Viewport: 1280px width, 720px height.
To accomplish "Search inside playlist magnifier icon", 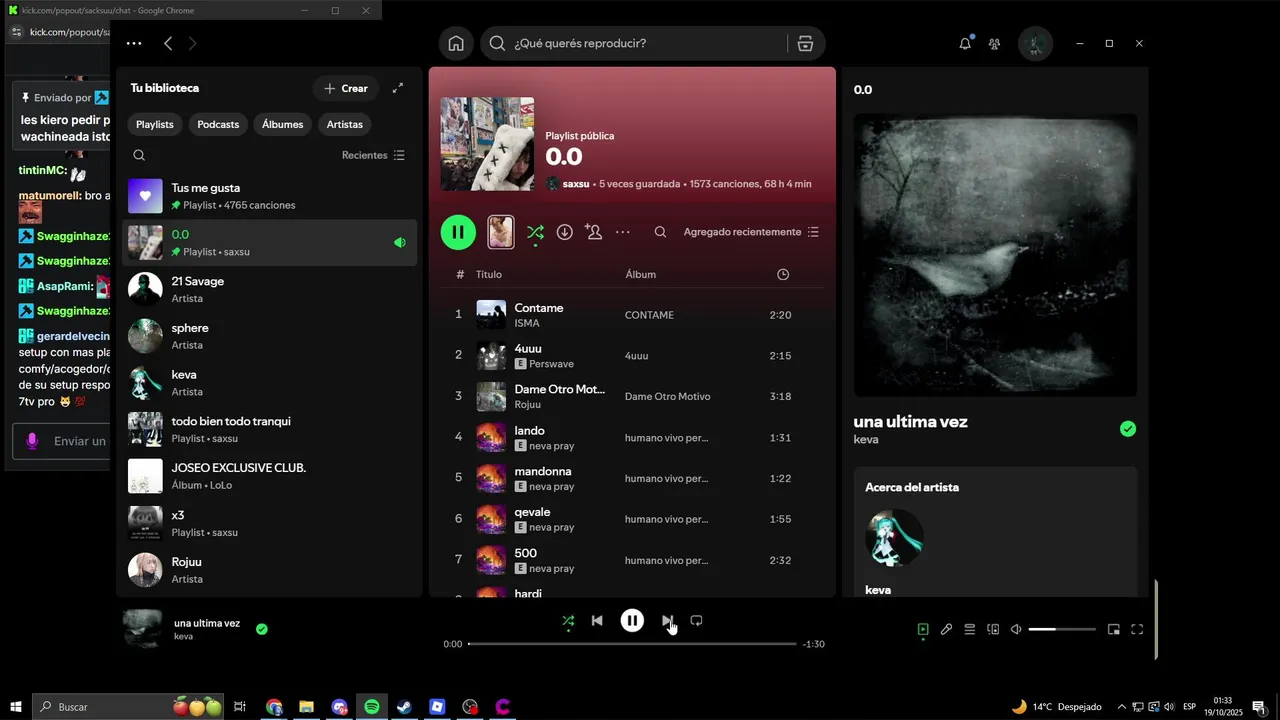I will (x=660, y=232).
